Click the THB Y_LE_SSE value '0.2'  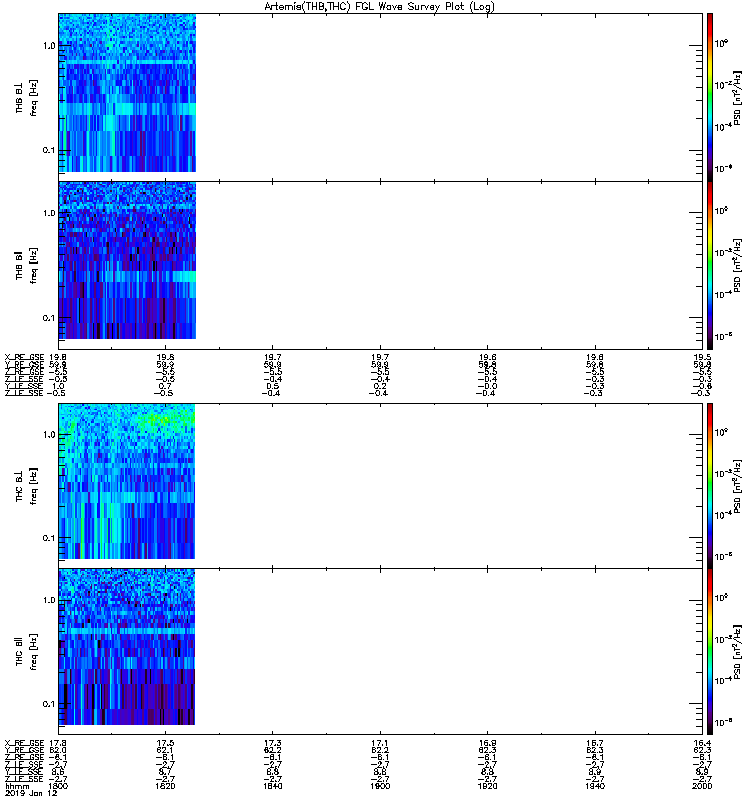point(380,386)
